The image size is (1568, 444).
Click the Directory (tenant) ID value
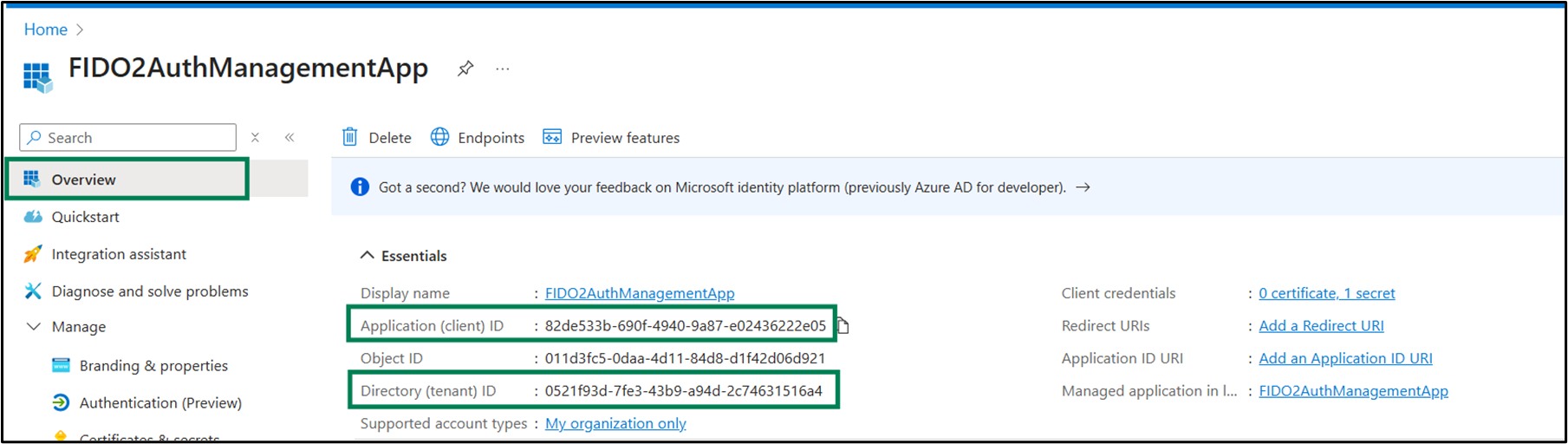pyautogui.click(x=684, y=391)
